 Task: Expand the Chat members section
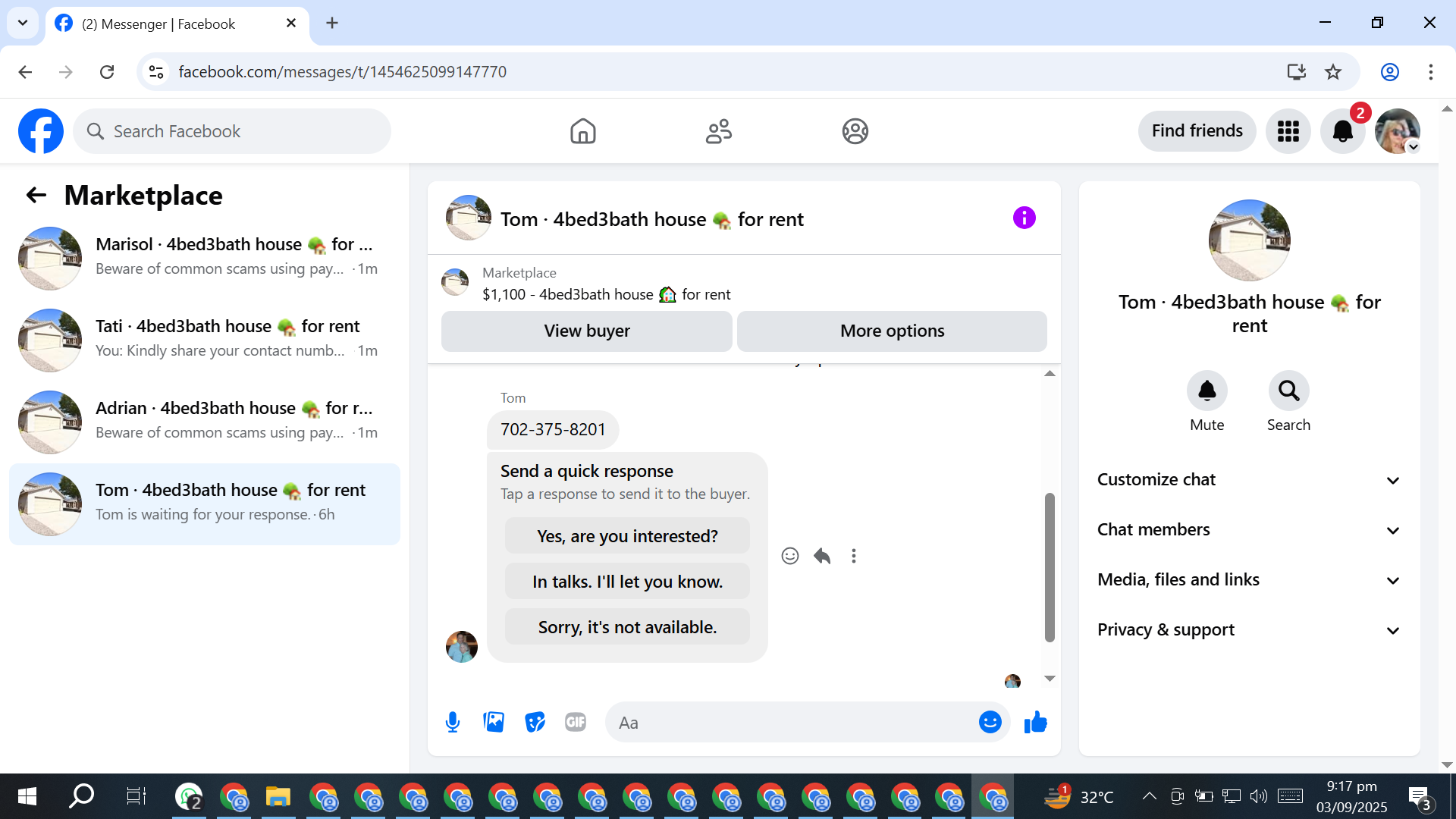click(x=1249, y=530)
